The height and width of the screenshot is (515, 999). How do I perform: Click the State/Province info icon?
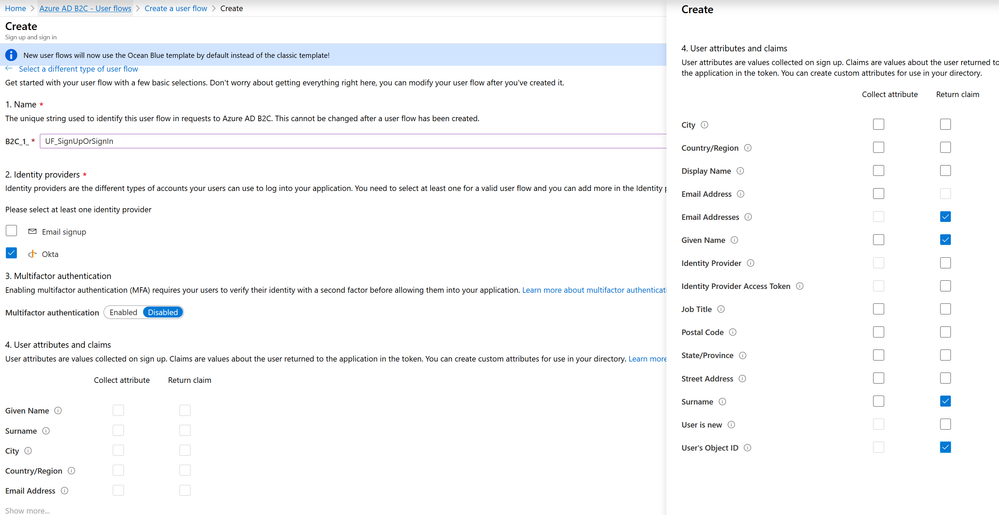point(743,355)
